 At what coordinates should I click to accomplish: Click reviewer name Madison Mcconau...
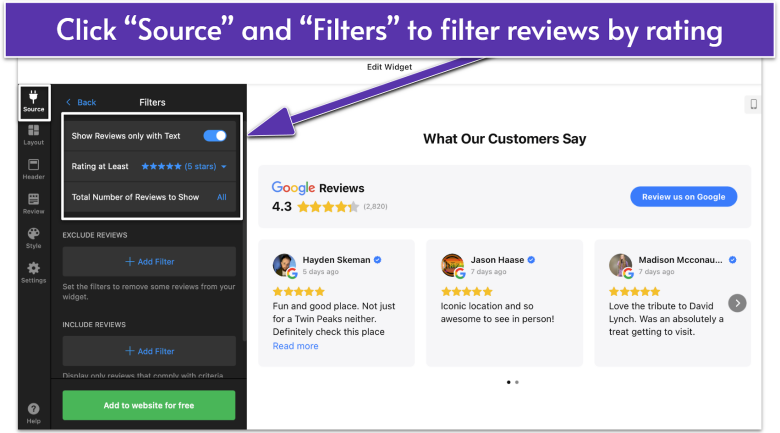pos(681,260)
